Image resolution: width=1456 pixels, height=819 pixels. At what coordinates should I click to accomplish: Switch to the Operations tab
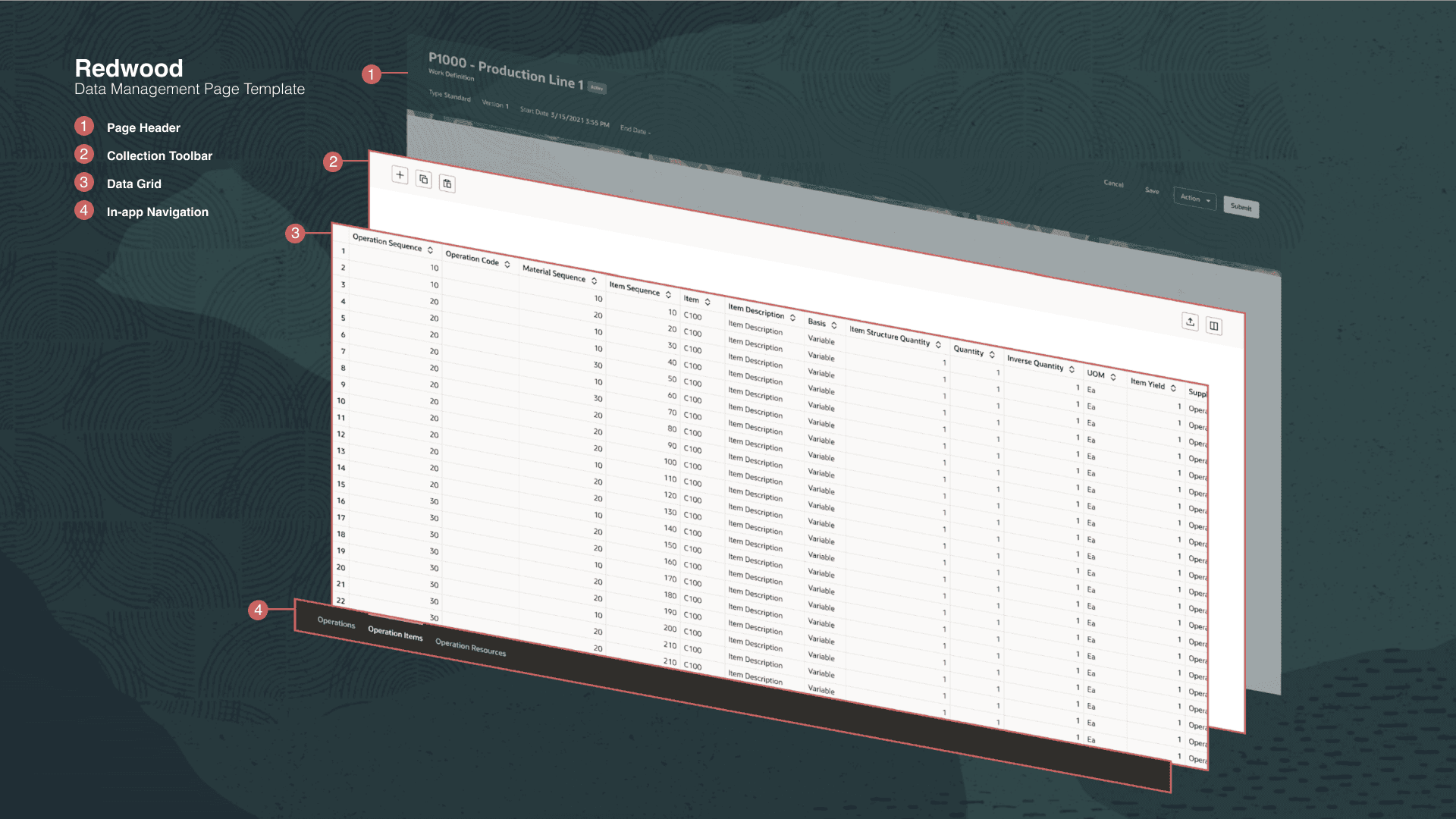tap(336, 623)
